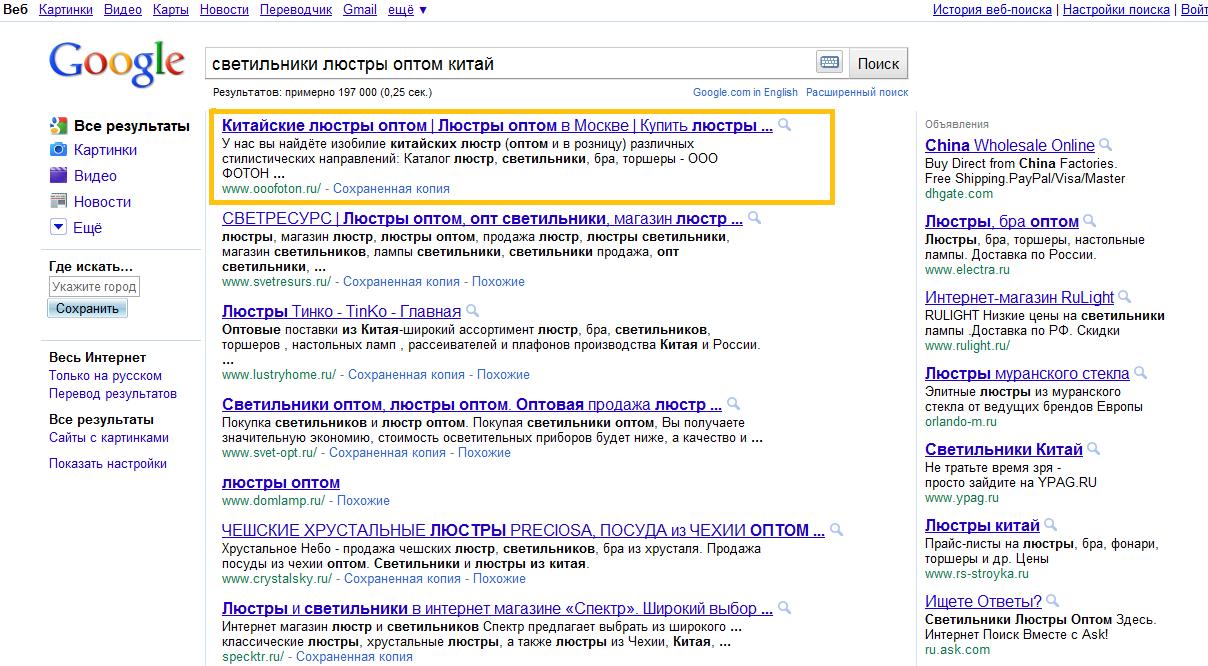The height and width of the screenshot is (666, 1208).
Task: Open Интернет-магазин RuLight ad link
Action: click(x=1019, y=298)
